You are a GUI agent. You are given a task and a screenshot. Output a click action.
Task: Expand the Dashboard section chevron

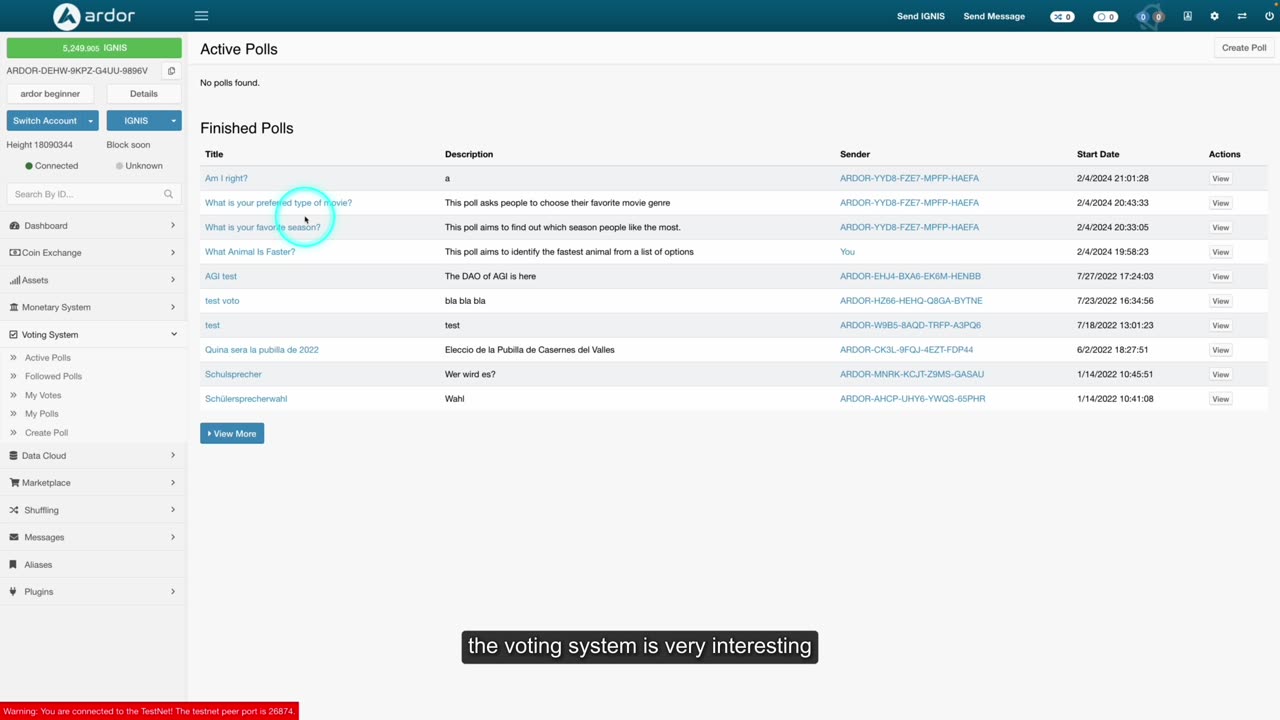tap(173, 226)
